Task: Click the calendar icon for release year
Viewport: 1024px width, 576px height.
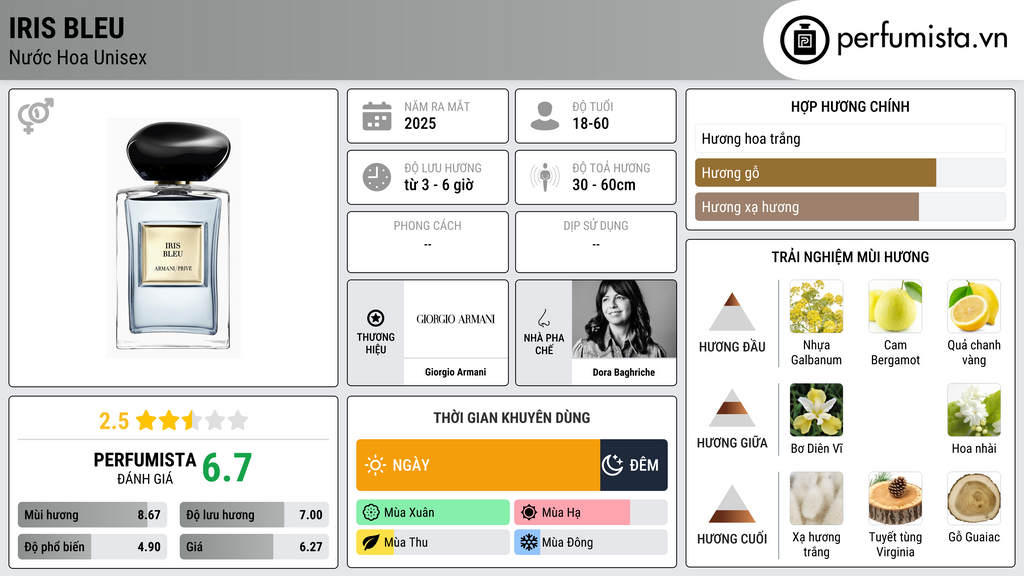Action: click(x=377, y=116)
